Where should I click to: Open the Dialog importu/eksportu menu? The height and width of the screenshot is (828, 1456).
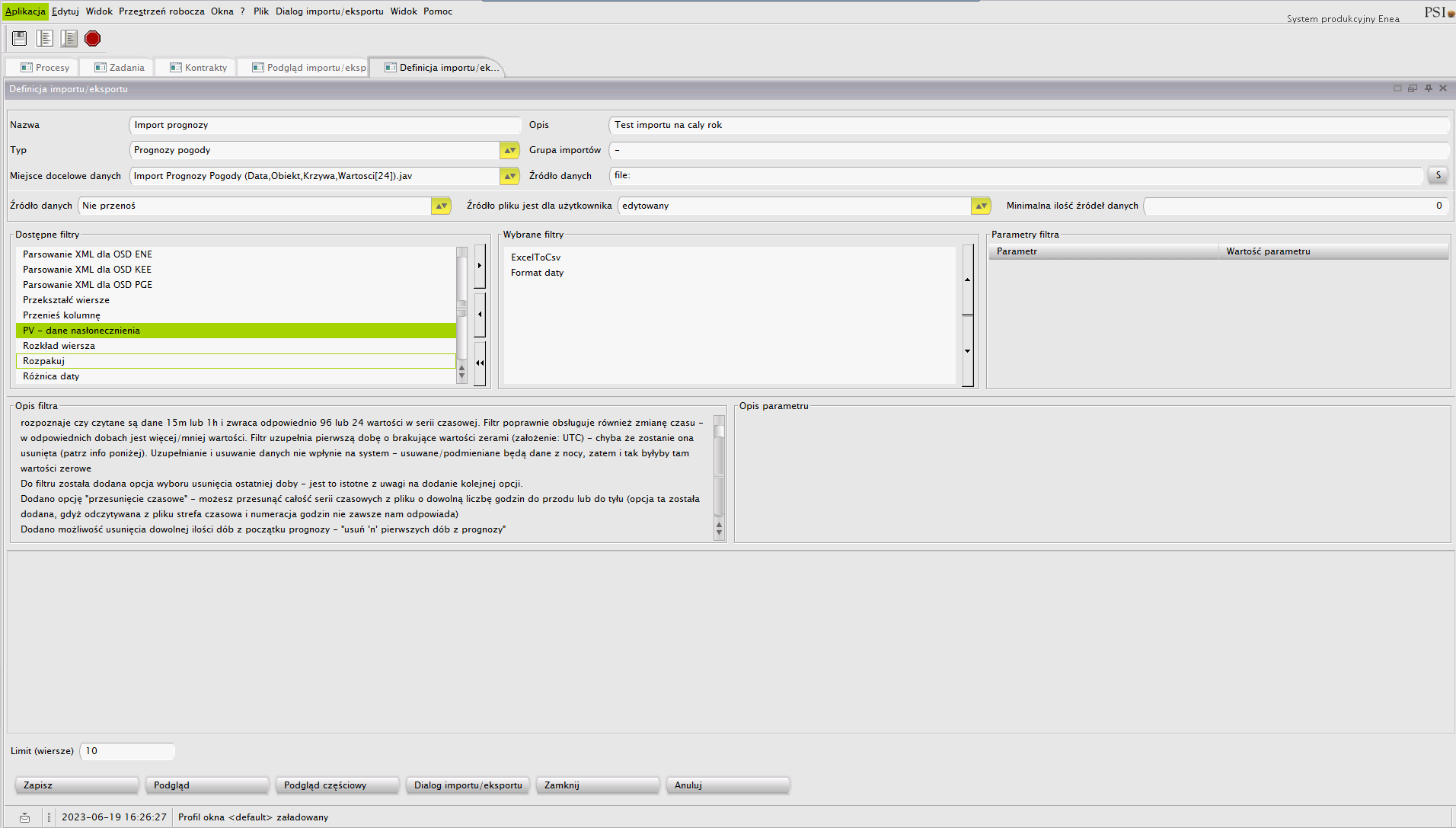tap(330, 11)
